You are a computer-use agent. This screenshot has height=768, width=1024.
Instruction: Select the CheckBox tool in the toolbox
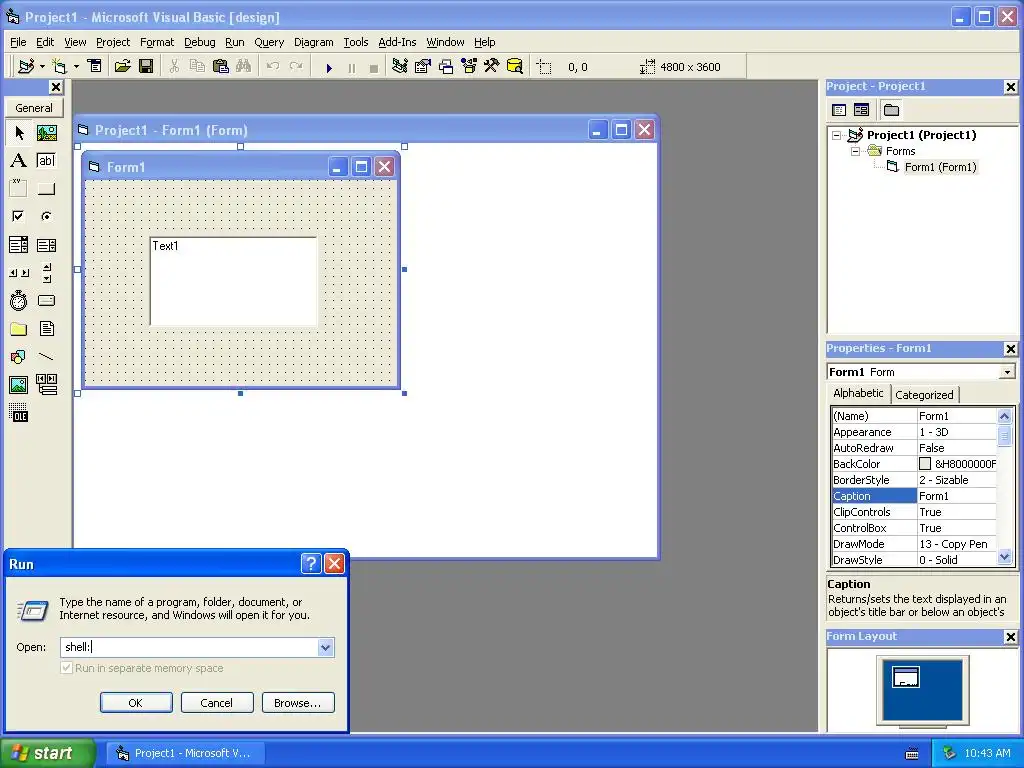(x=18, y=216)
